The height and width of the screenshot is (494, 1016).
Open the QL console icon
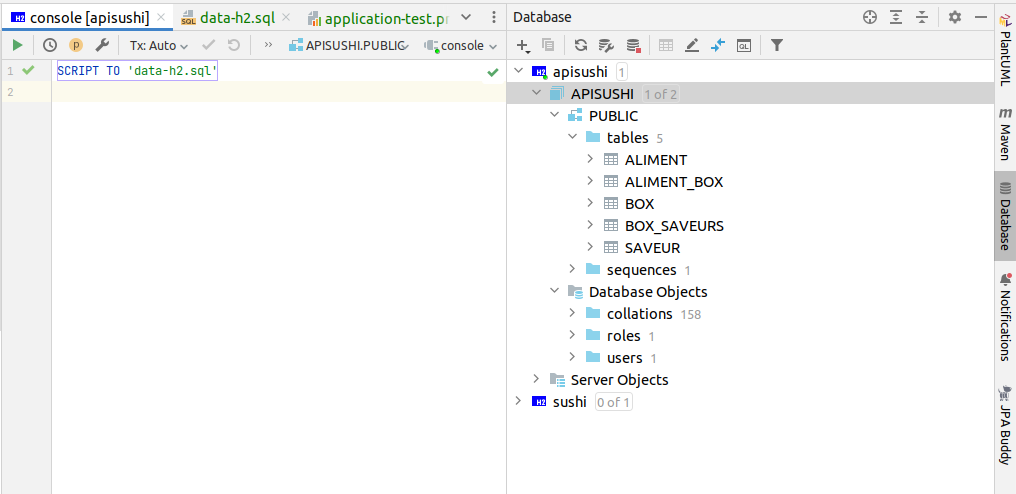(x=745, y=45)
